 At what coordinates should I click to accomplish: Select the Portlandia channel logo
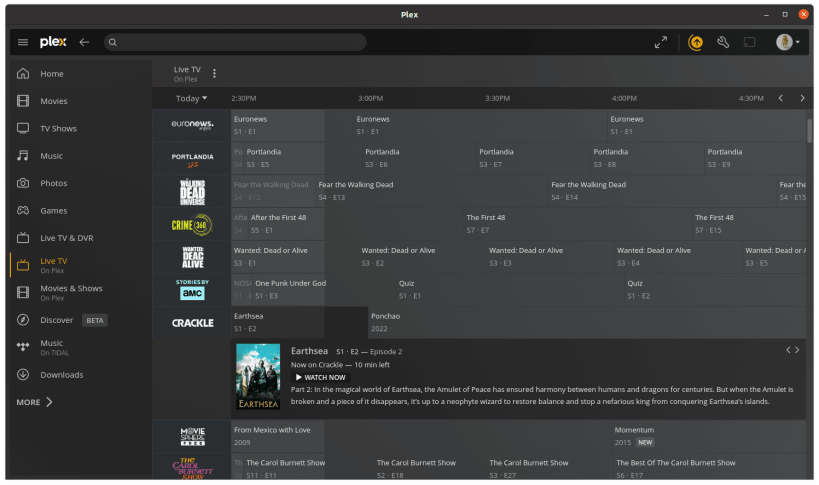point(192,158)
